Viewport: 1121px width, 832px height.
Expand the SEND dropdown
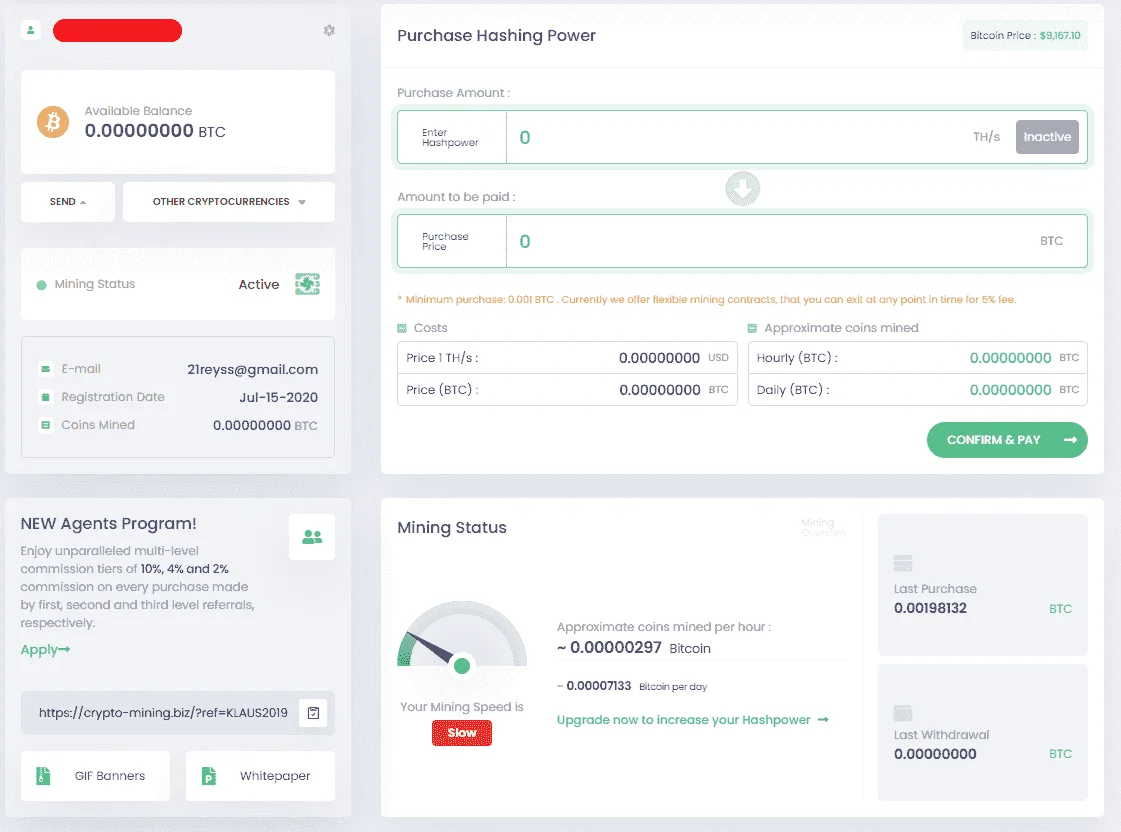(68, 202)
